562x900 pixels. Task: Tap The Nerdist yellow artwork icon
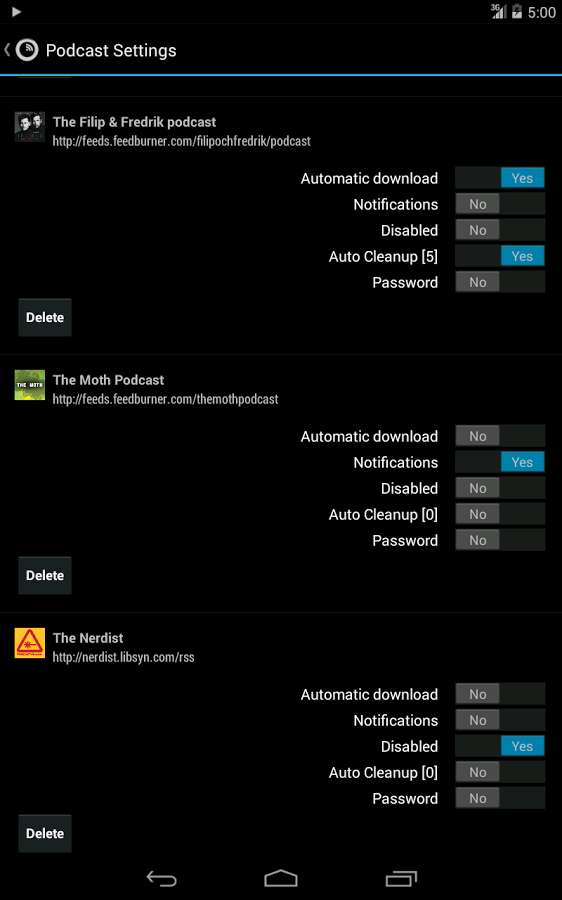(x=29, y=643)
